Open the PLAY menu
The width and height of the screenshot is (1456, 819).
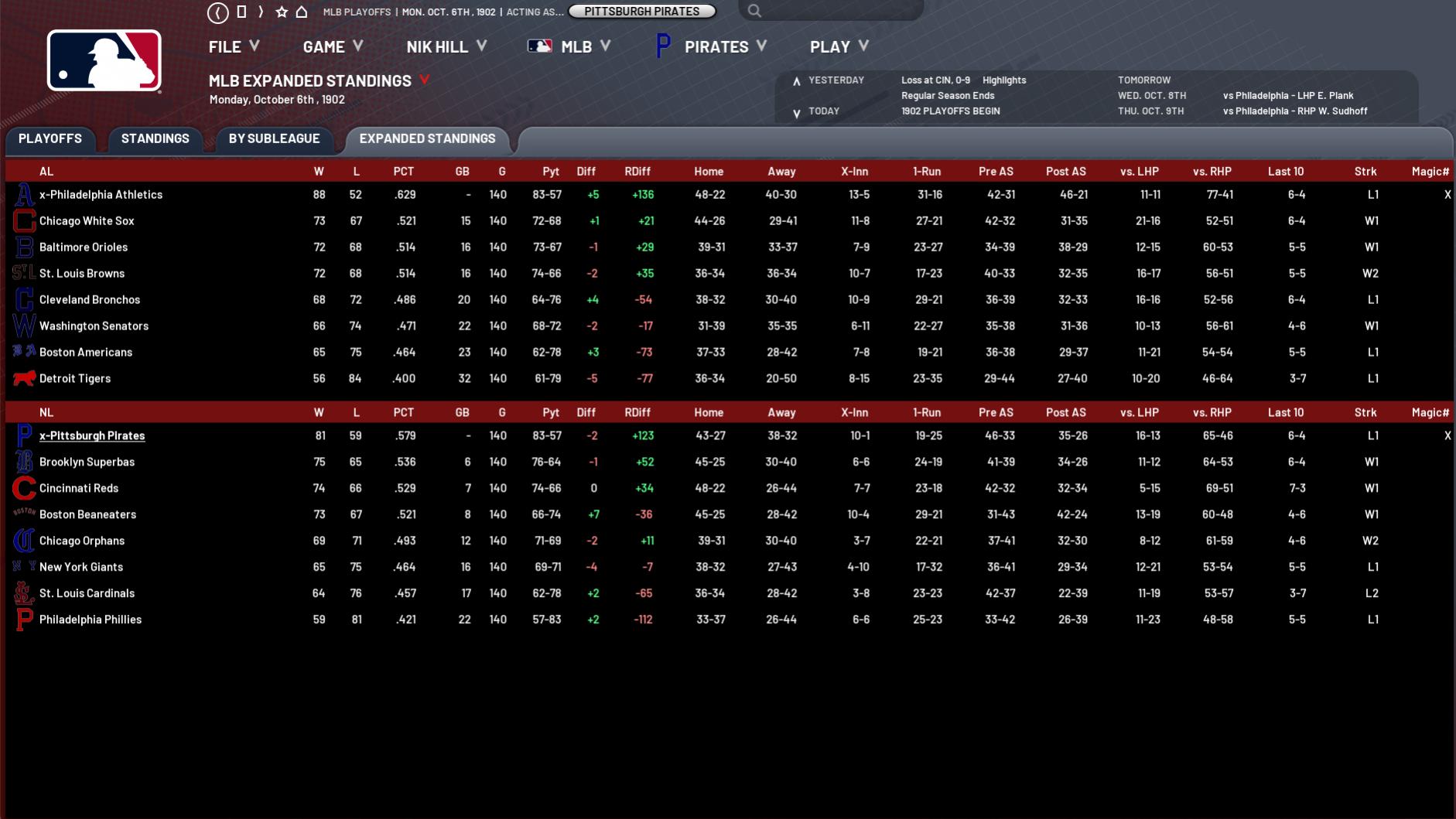[x=839, y=46]
